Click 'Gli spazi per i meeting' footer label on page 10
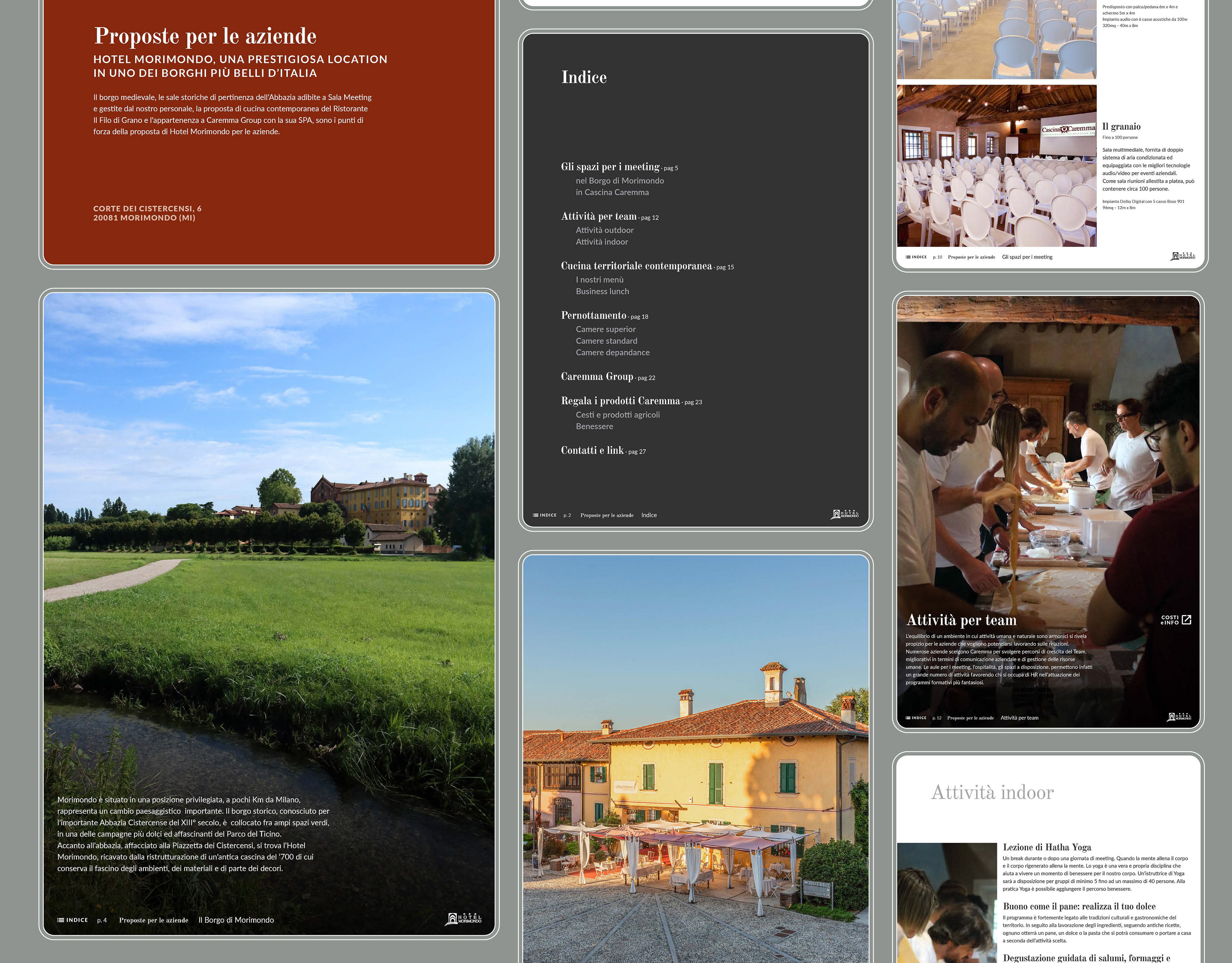Image resolution: width=1232 pixels, height=963 pixels. (x=1027, y=257)
